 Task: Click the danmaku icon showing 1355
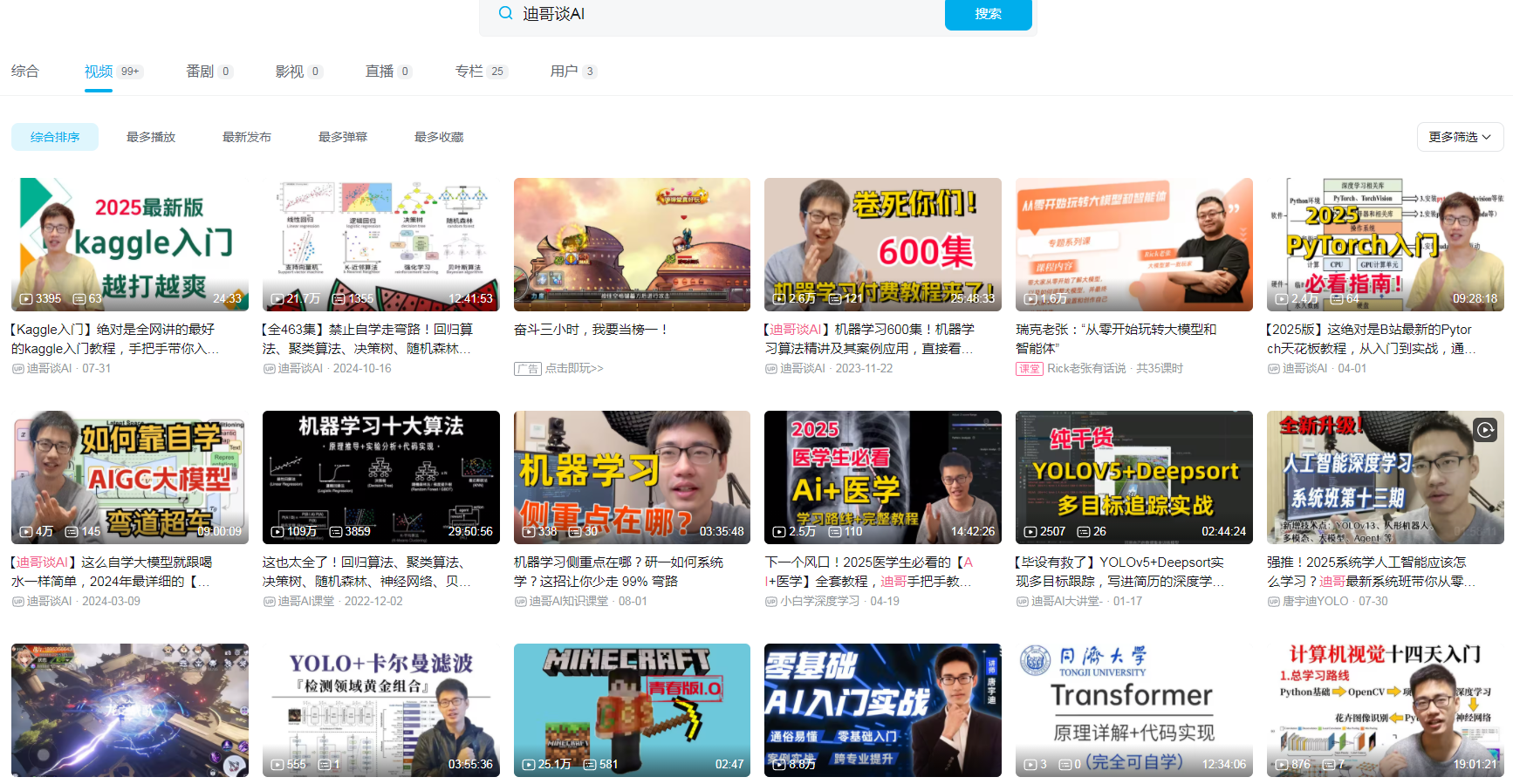point(339,299)
